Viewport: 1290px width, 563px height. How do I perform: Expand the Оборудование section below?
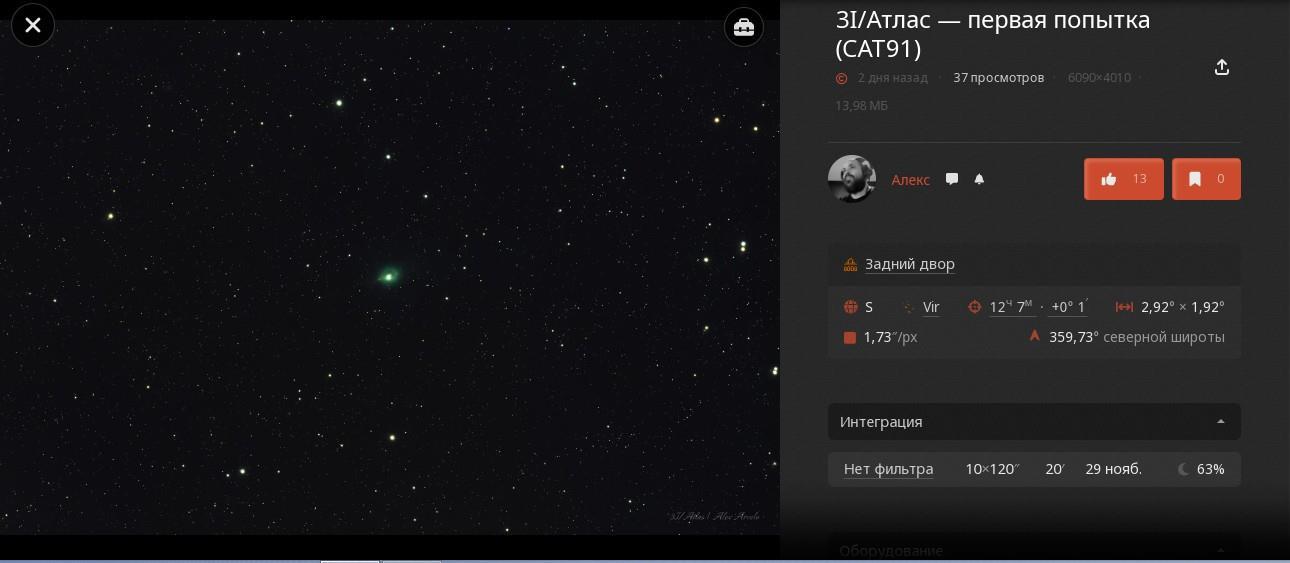click(x=1034, y=550)
